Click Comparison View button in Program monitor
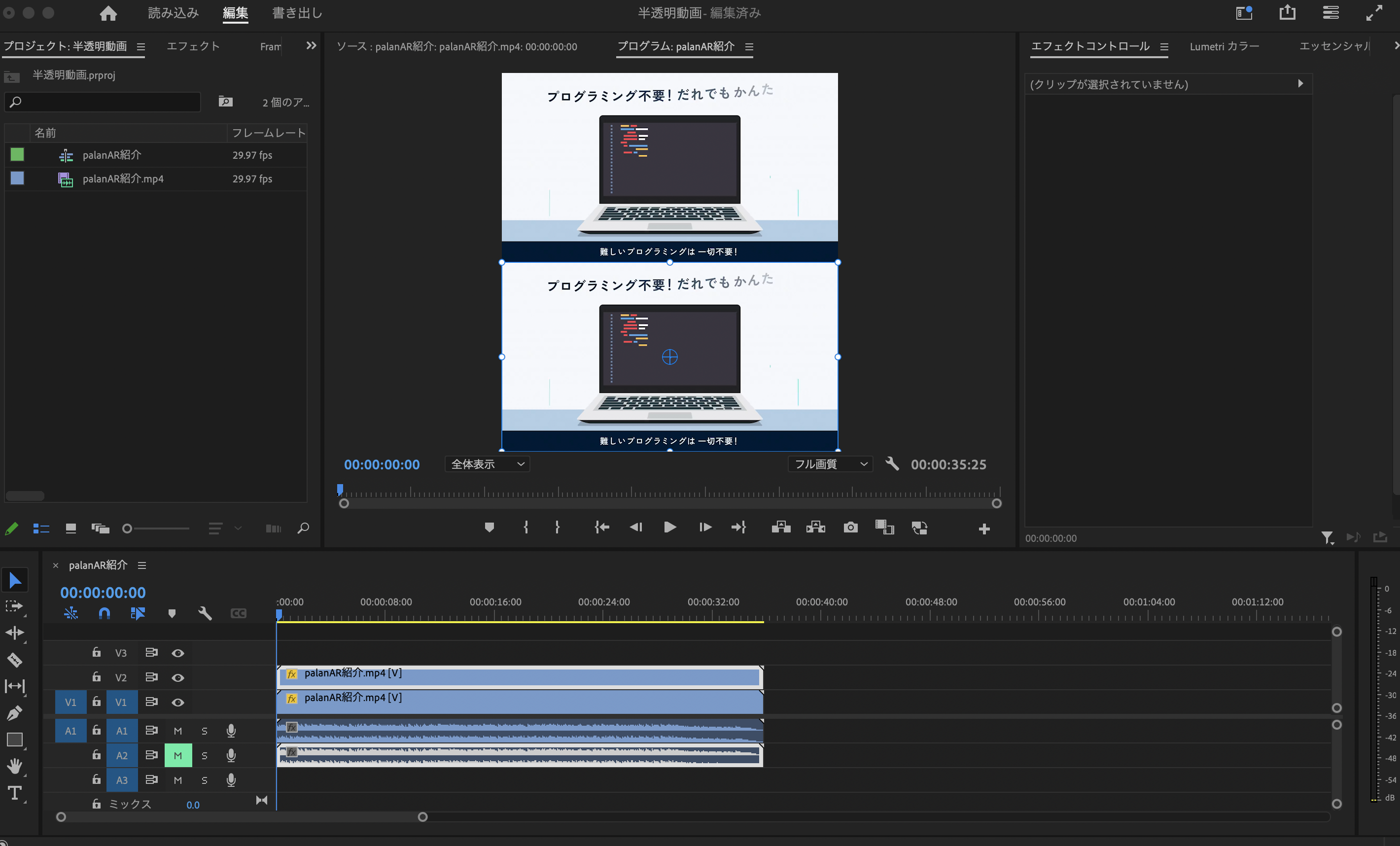This screenshot has height=846, width=1400. [885, 528]
